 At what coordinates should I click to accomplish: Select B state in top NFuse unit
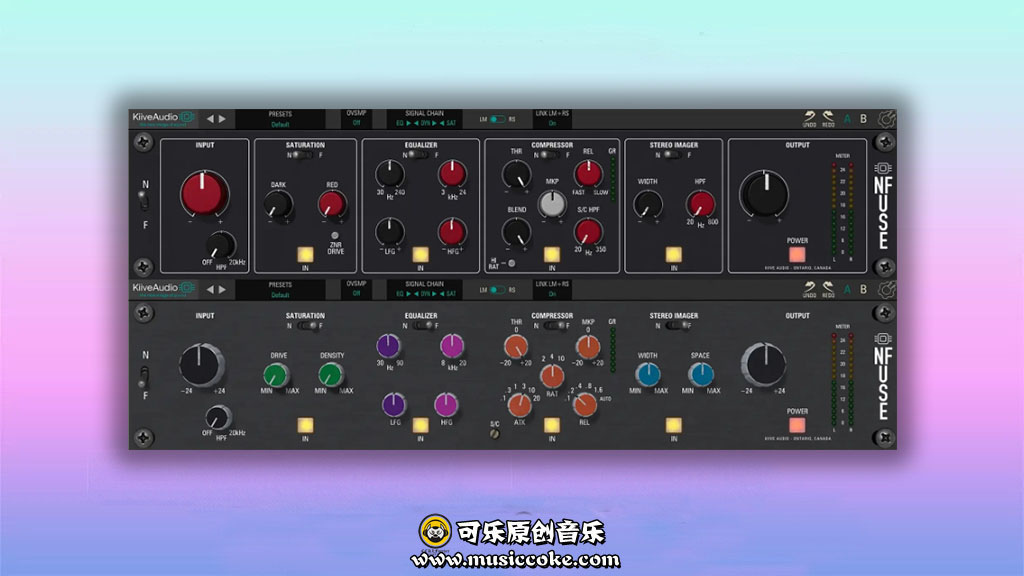click(x=863, y=119)
